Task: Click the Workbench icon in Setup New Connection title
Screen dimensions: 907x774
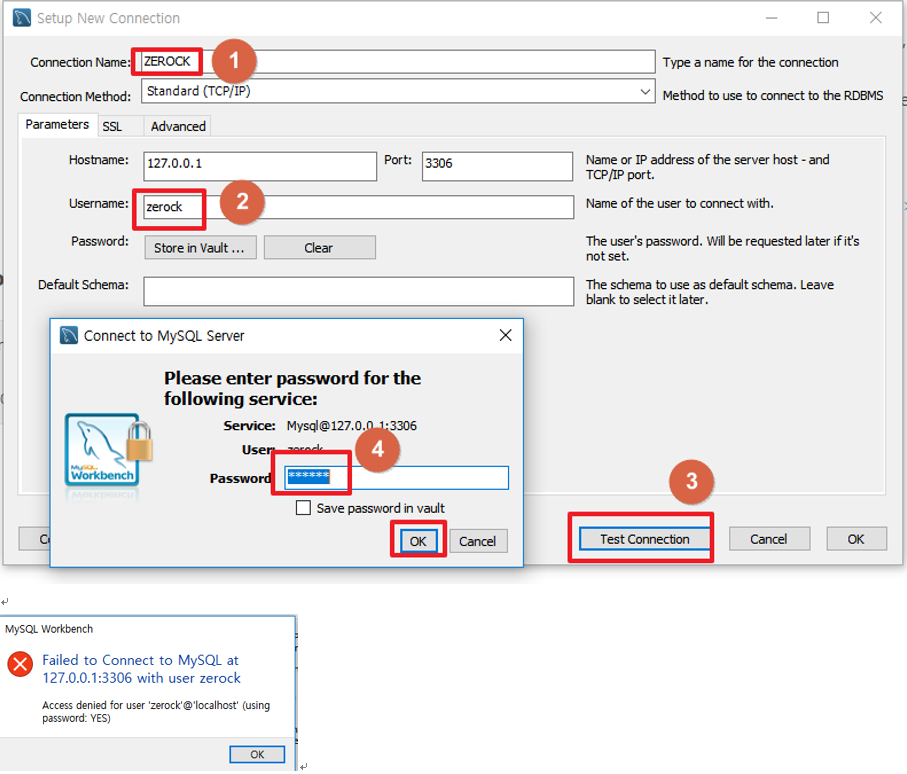Action: (21, 18)
